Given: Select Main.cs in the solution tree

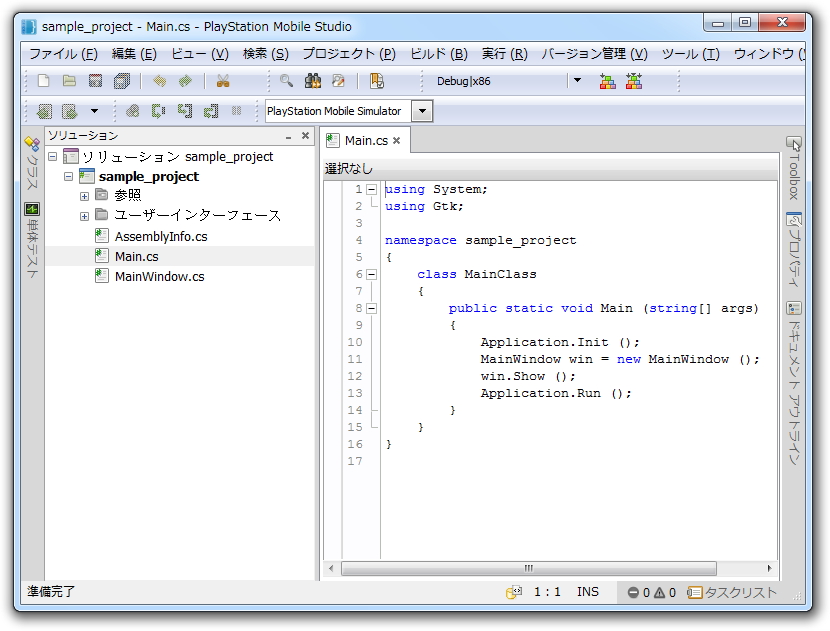Looking at the screenshot, I should [137, 257].
